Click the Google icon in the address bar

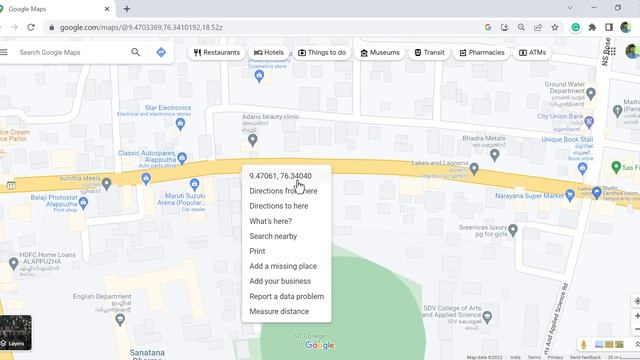pyautogui.click(x=488, y=27)
